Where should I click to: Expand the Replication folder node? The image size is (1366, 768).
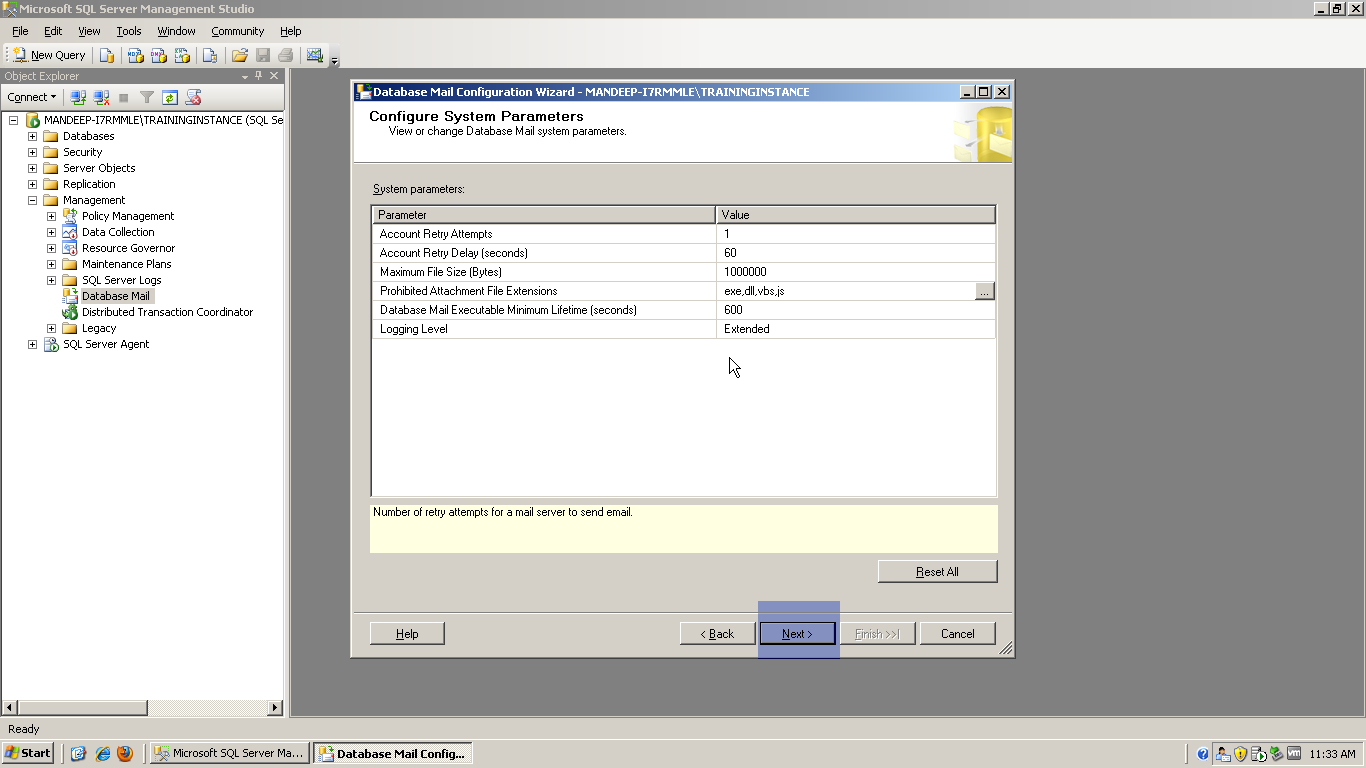pyautogui.click(x=32, y=184)
